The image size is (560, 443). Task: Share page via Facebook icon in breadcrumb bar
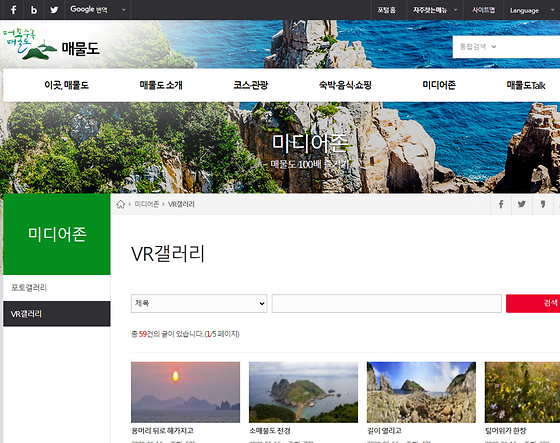(x=501, y=204)
